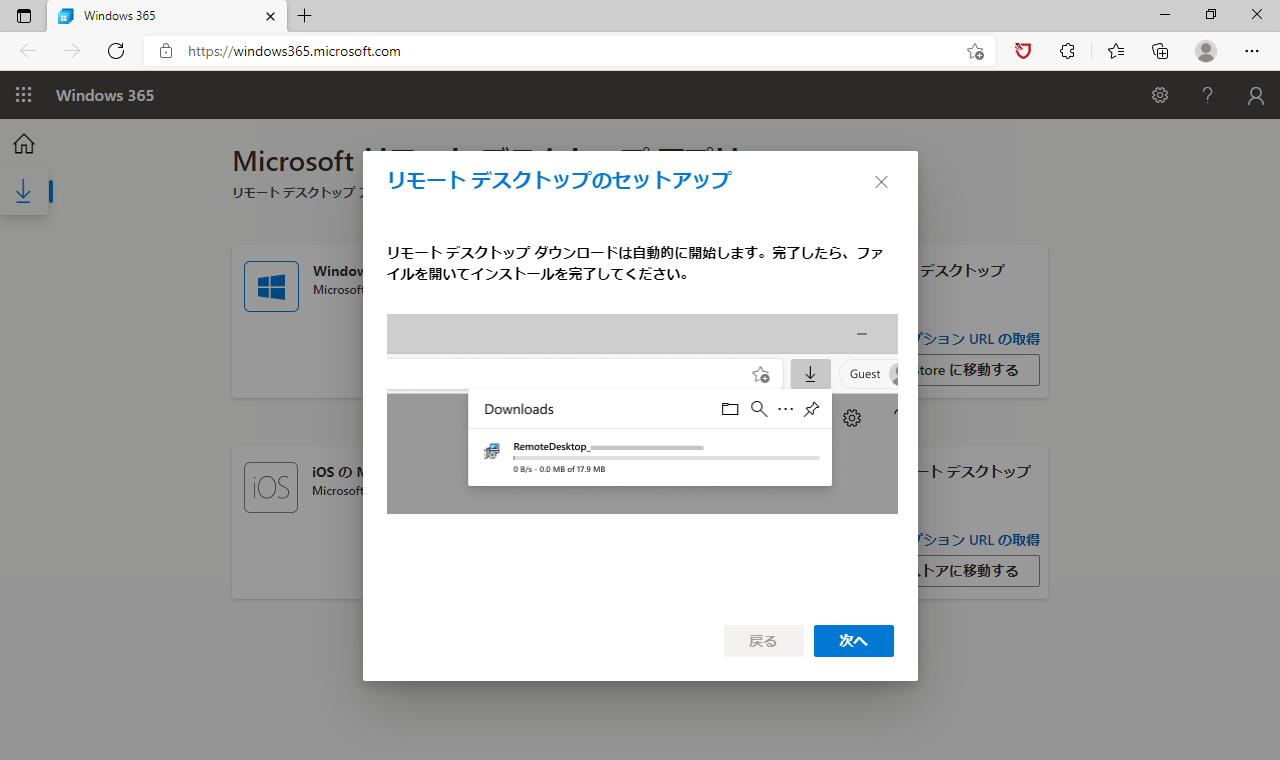Open the Windows 365 settings gear
Image resolution: width=1280 pixels, height=760 pixels.
tap(1160, 95)
